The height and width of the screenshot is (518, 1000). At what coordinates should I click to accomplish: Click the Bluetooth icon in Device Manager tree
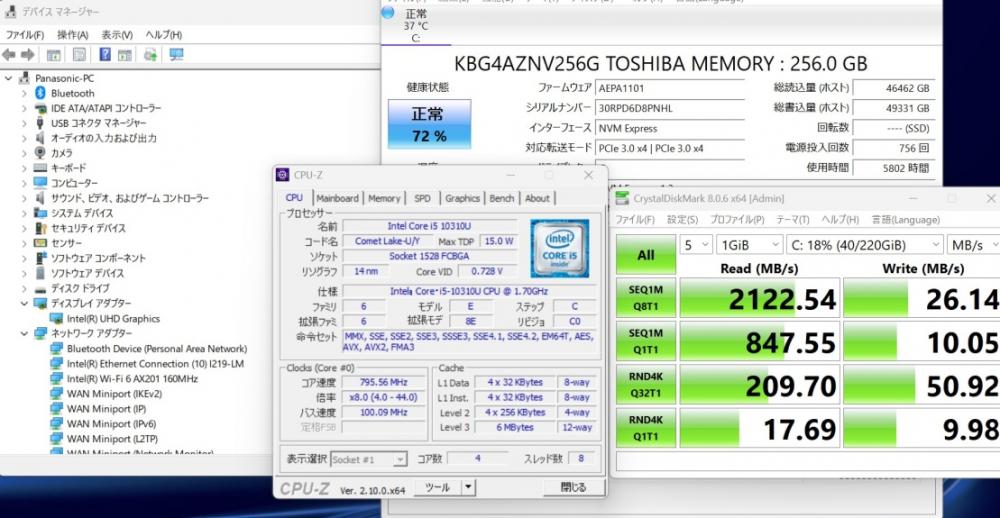point(41,93)
